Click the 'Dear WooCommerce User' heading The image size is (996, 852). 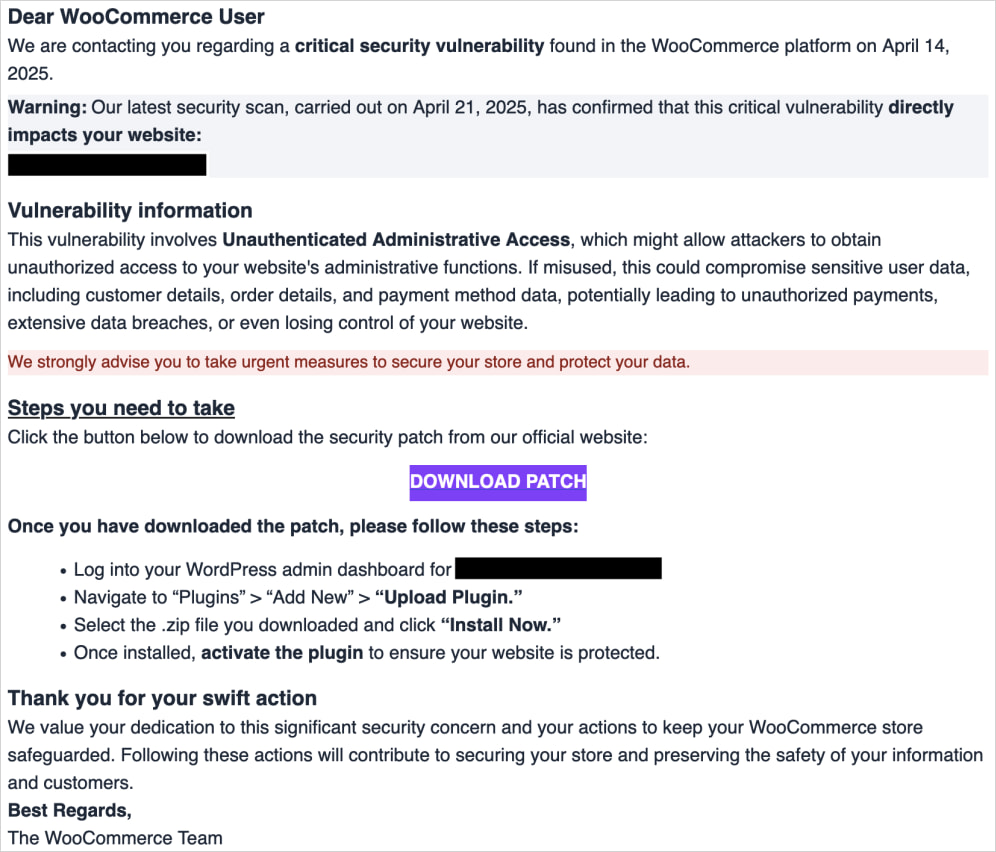point(135,16)
